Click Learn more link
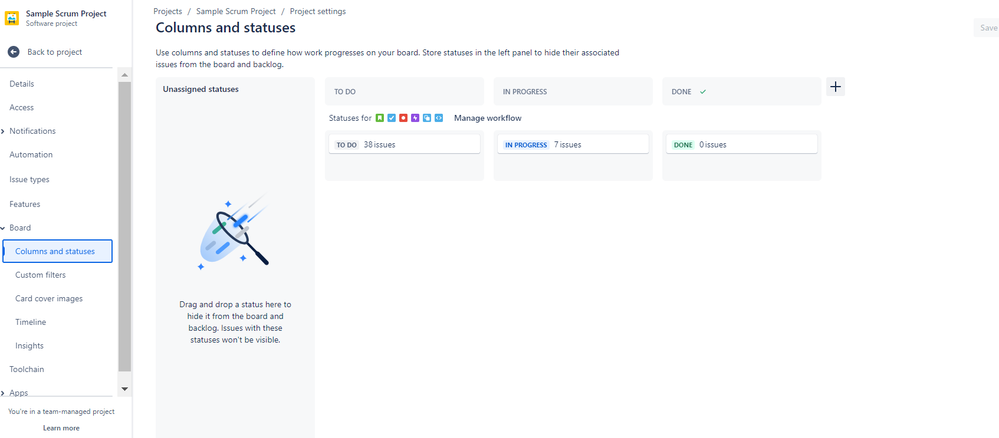The height and width of the screenshot is (438, 999). tap(61, 428)
